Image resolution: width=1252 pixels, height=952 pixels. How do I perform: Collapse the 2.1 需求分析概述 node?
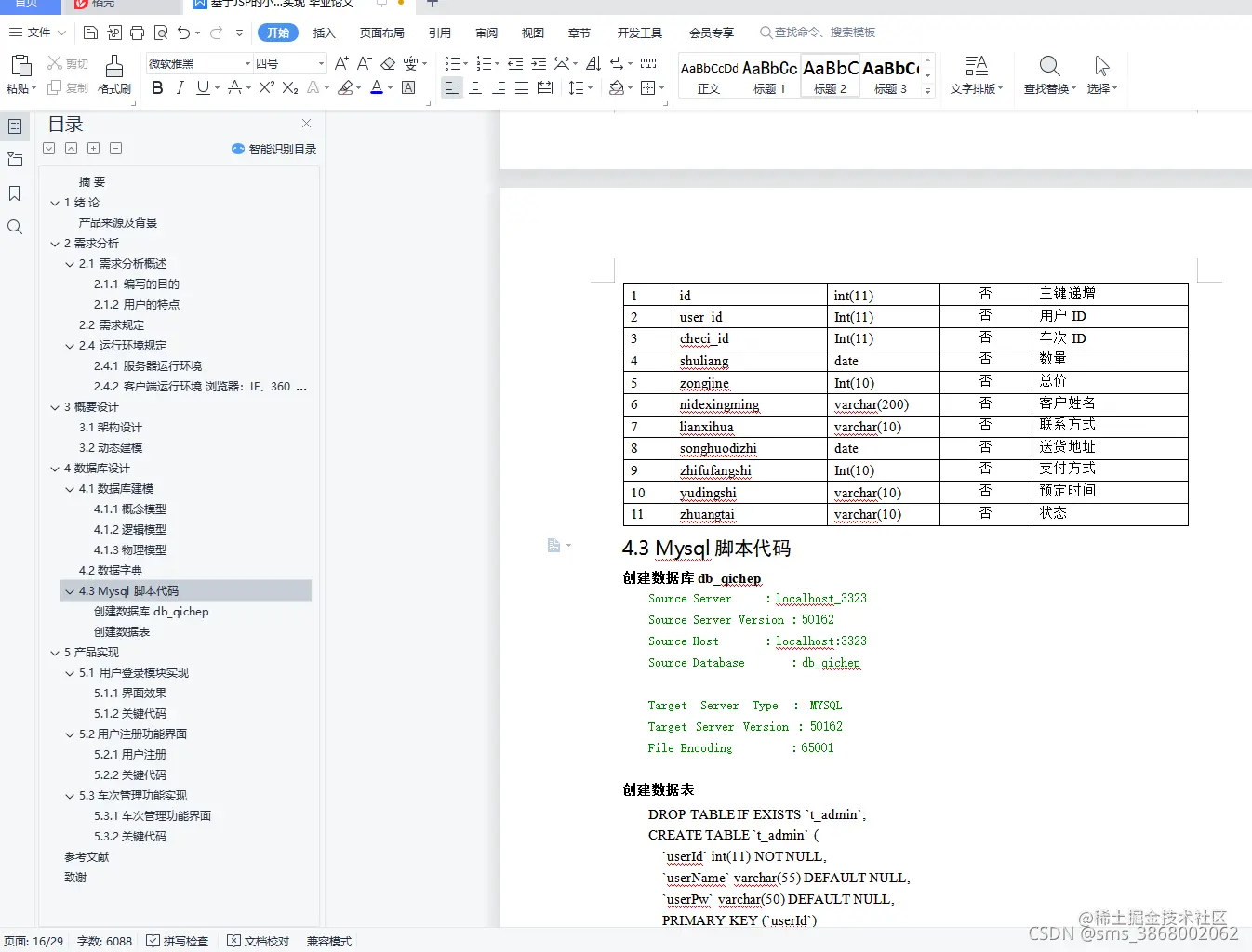point(70,264)
